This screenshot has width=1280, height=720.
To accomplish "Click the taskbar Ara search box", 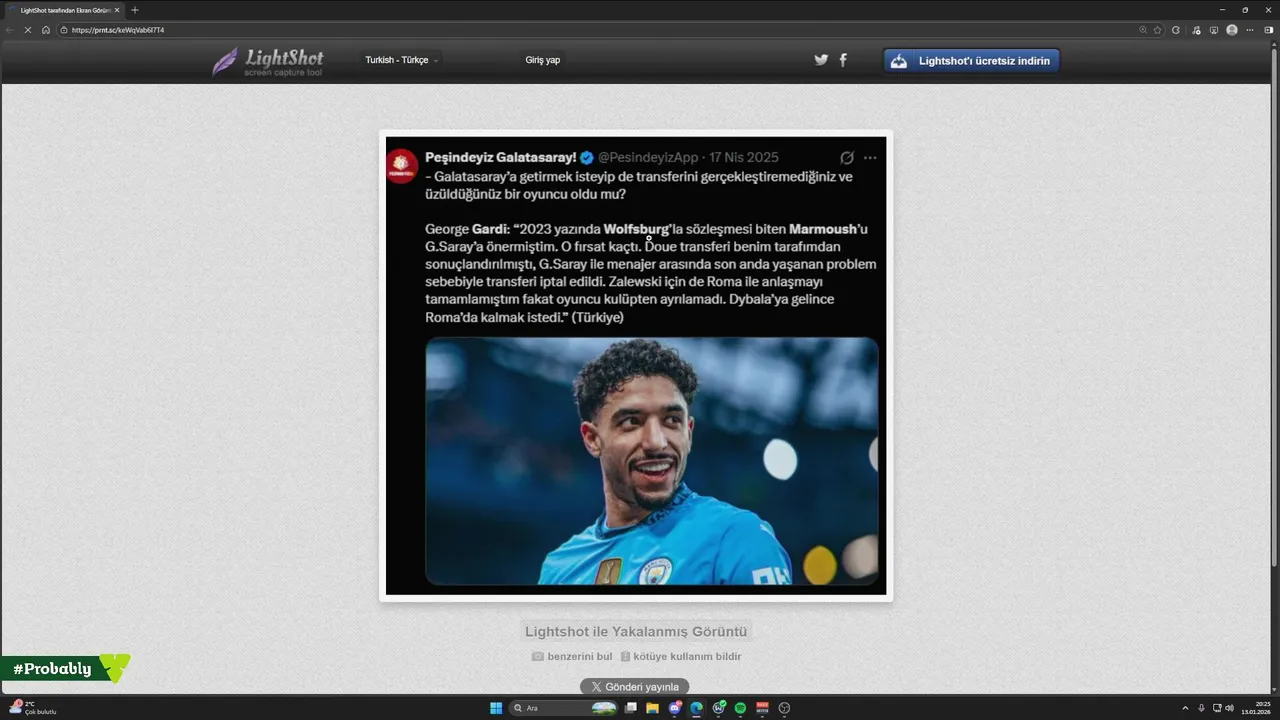I will point(564,708).
